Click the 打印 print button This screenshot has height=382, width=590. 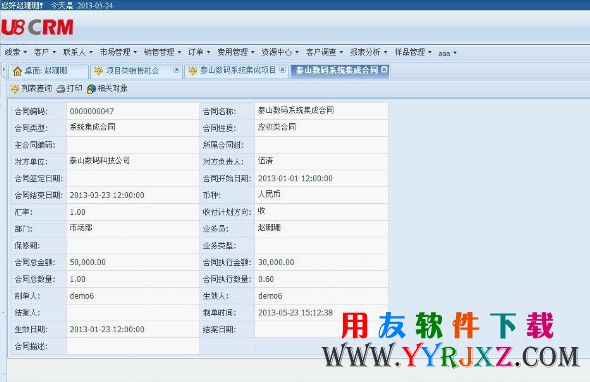coord(69,89)
